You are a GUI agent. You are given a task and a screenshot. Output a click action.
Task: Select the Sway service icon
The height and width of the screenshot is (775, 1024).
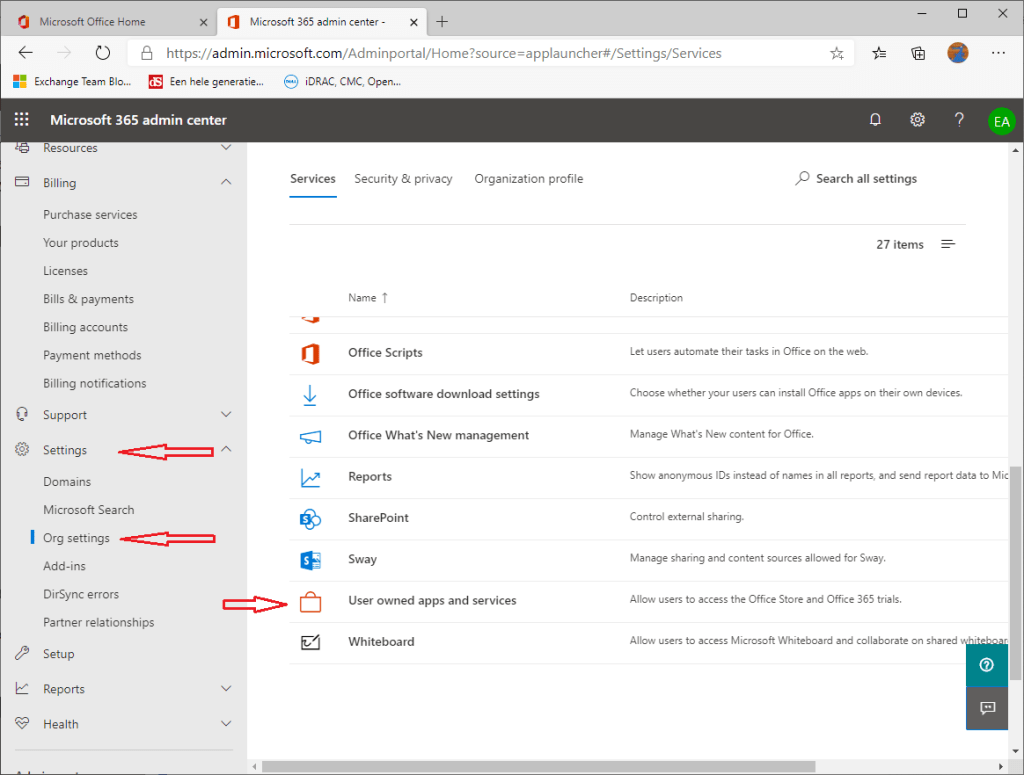310,560
